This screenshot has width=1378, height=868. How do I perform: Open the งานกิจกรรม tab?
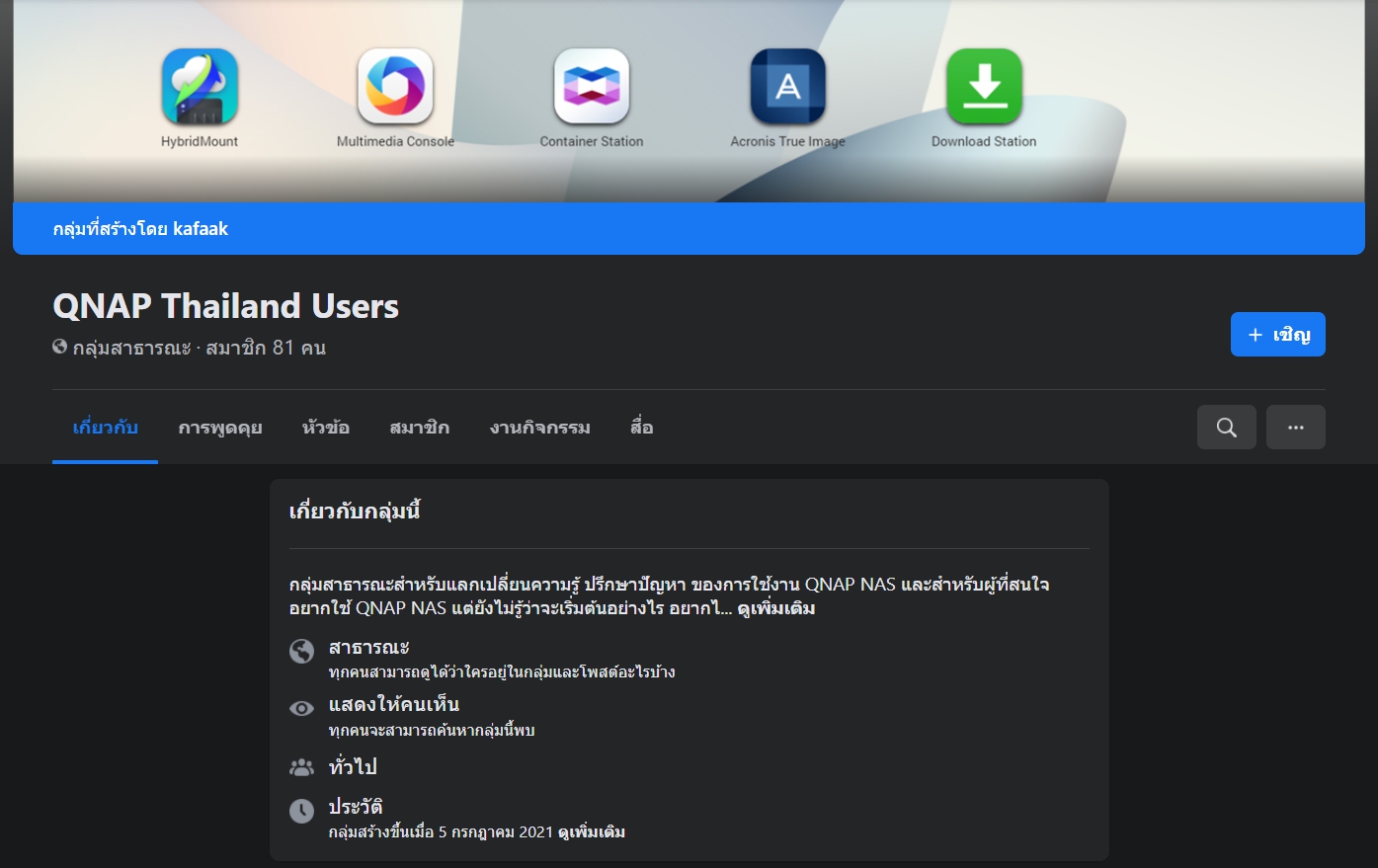tap(539, 428)
